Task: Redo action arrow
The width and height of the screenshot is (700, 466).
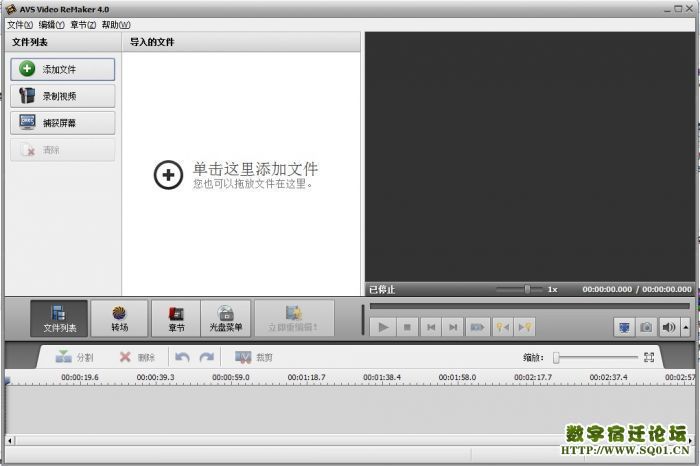Action: (x=206, y=357)
